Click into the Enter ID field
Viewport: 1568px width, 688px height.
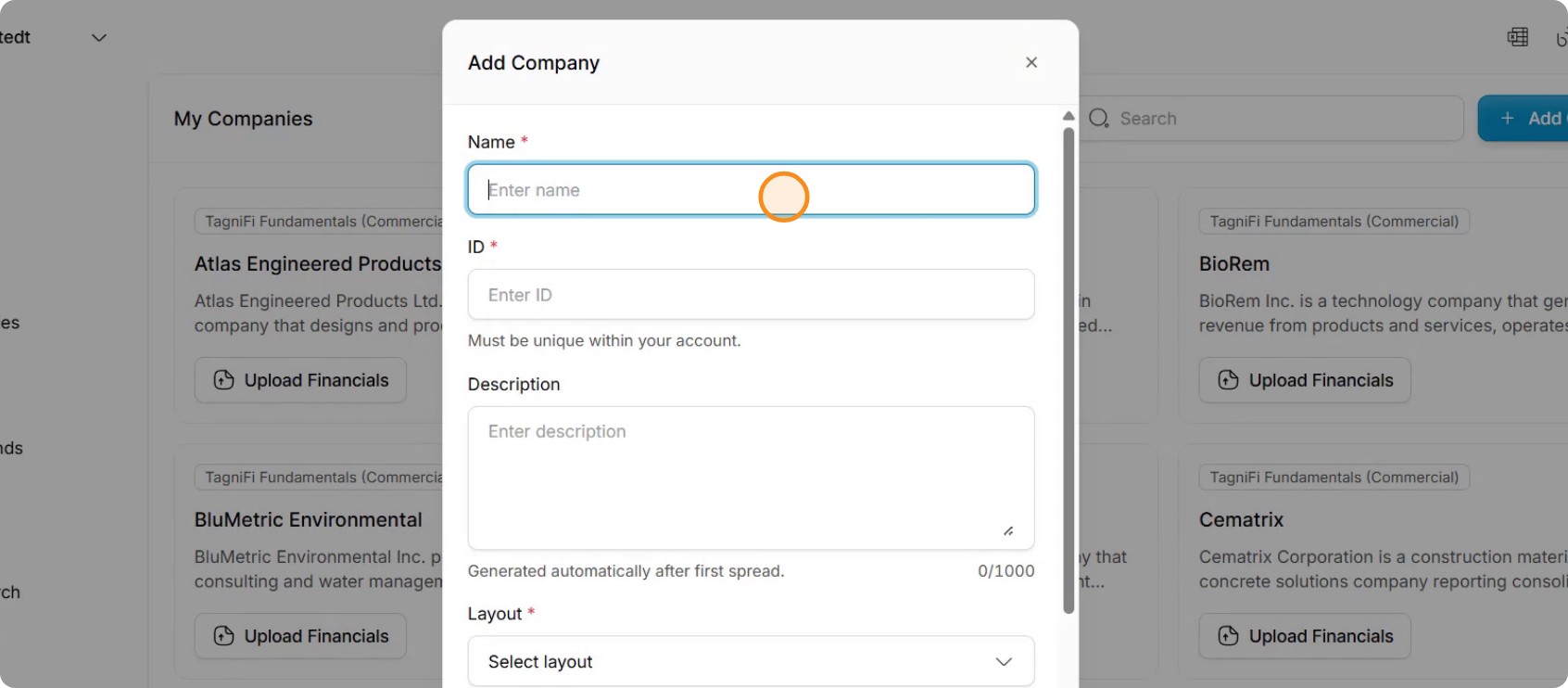(x=751, y=295)
